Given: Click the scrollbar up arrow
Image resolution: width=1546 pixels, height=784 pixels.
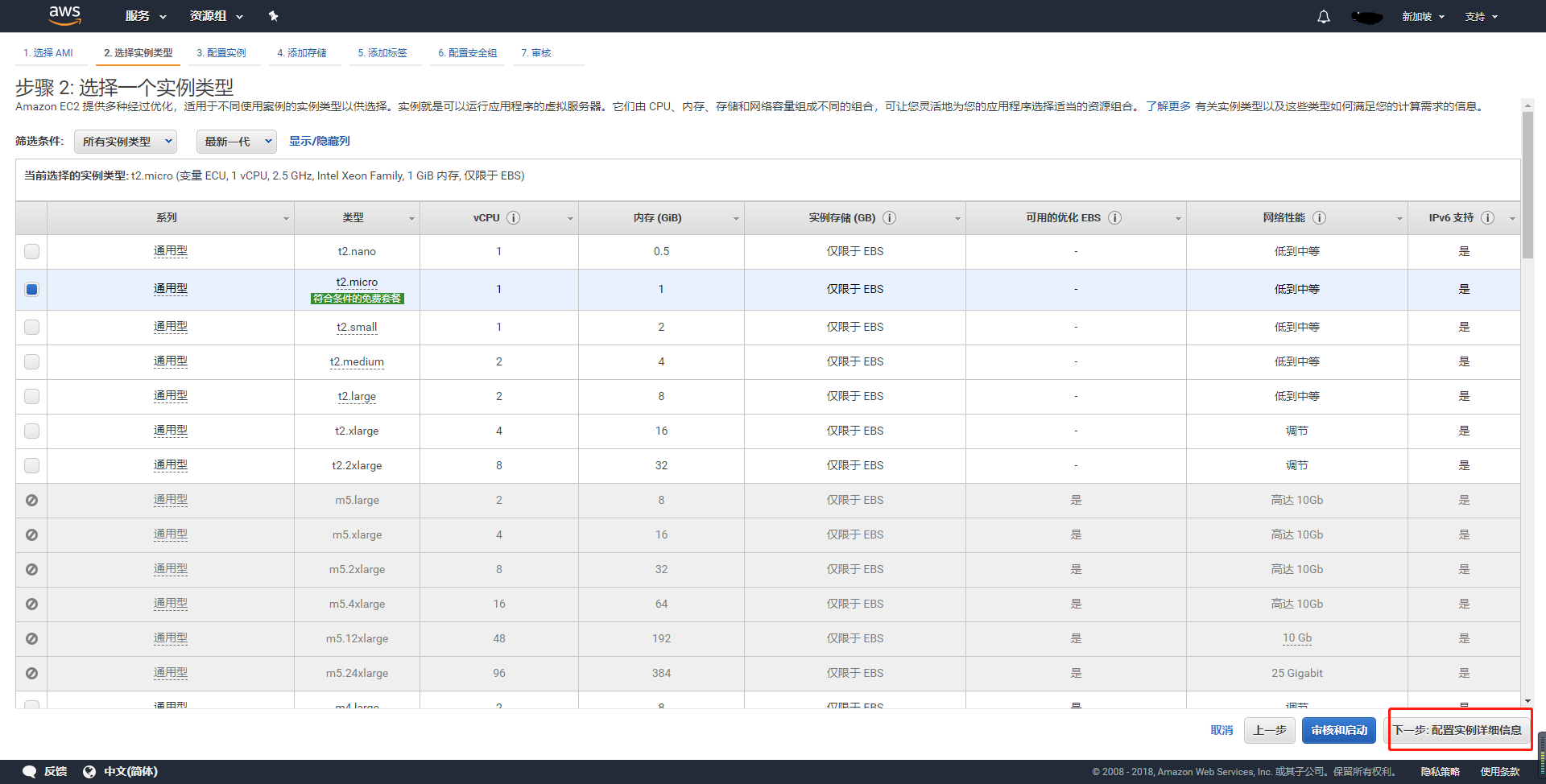Looking at the screenshot, I should pos(1527,105).
